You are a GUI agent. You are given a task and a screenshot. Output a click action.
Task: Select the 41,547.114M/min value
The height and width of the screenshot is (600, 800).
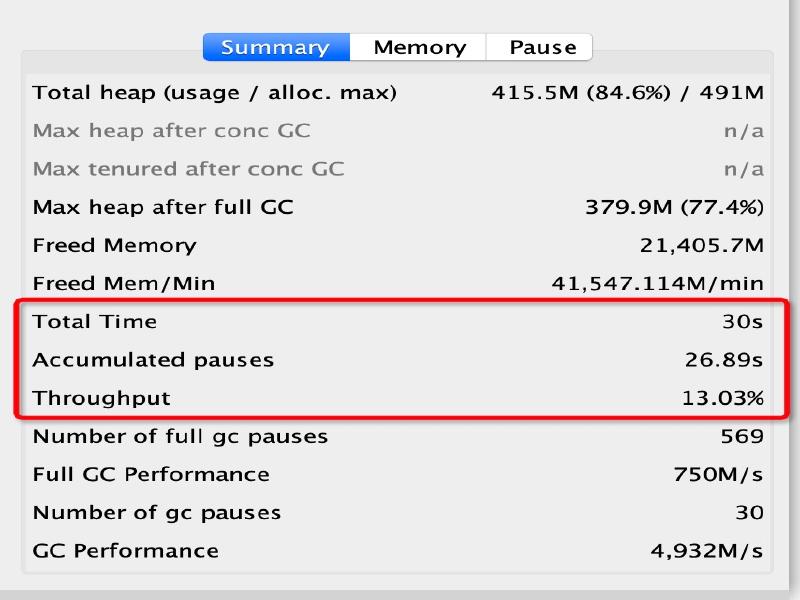click(x=657, y=283)
